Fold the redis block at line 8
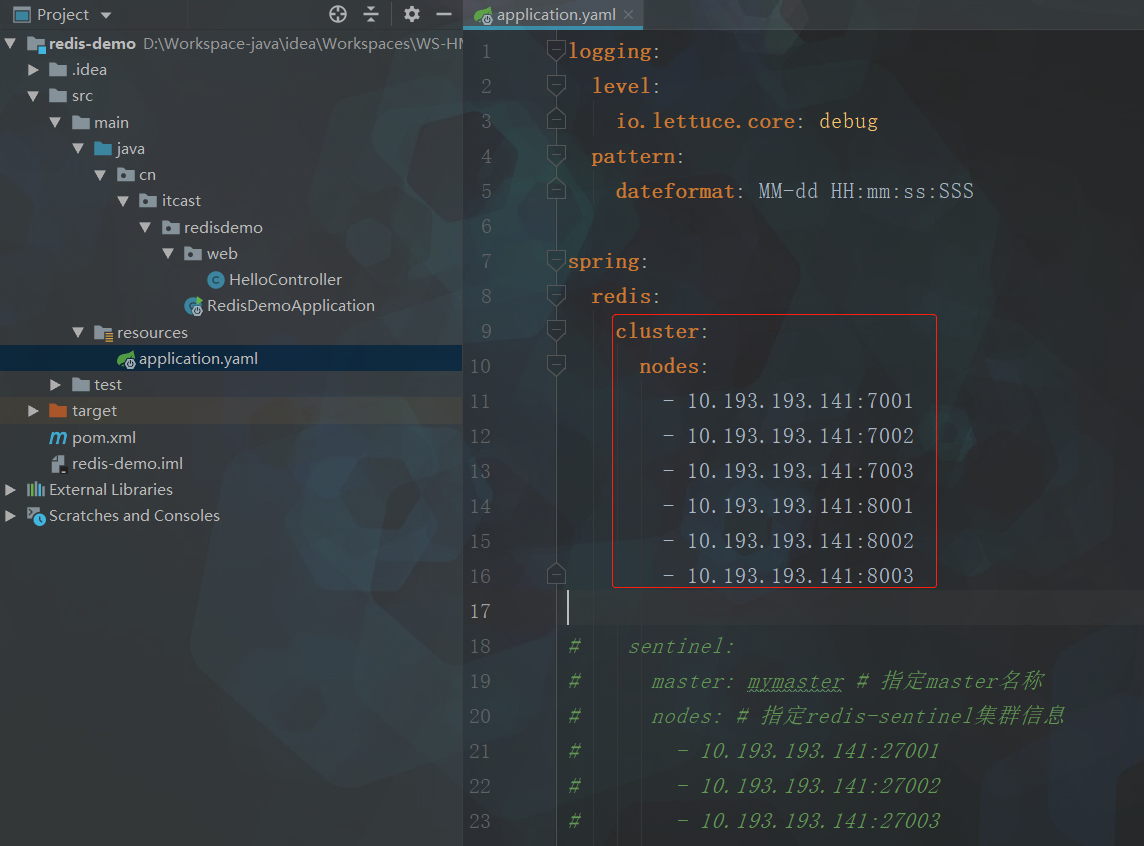The image size is (1144, 846). coord(556,295)
